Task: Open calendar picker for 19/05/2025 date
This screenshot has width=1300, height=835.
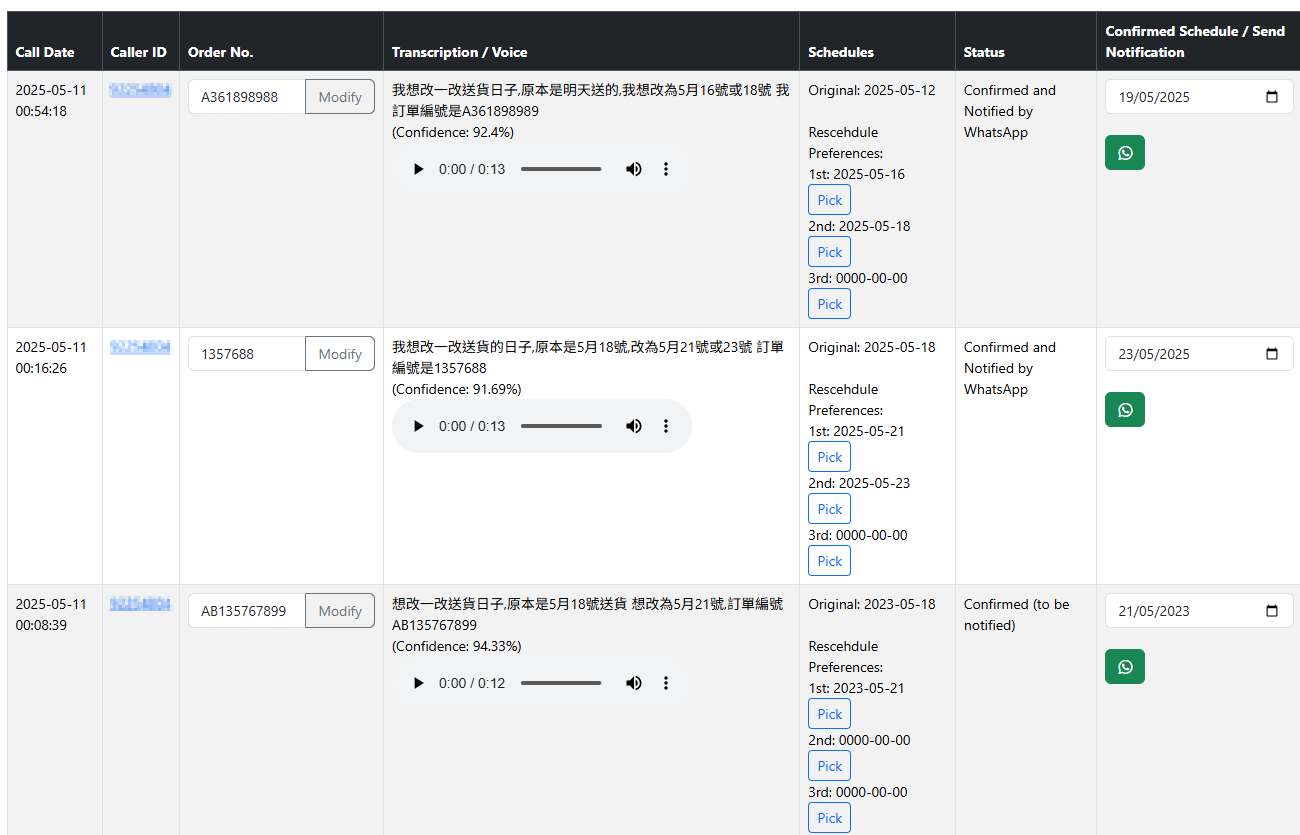Action: tap(1272, 97)
